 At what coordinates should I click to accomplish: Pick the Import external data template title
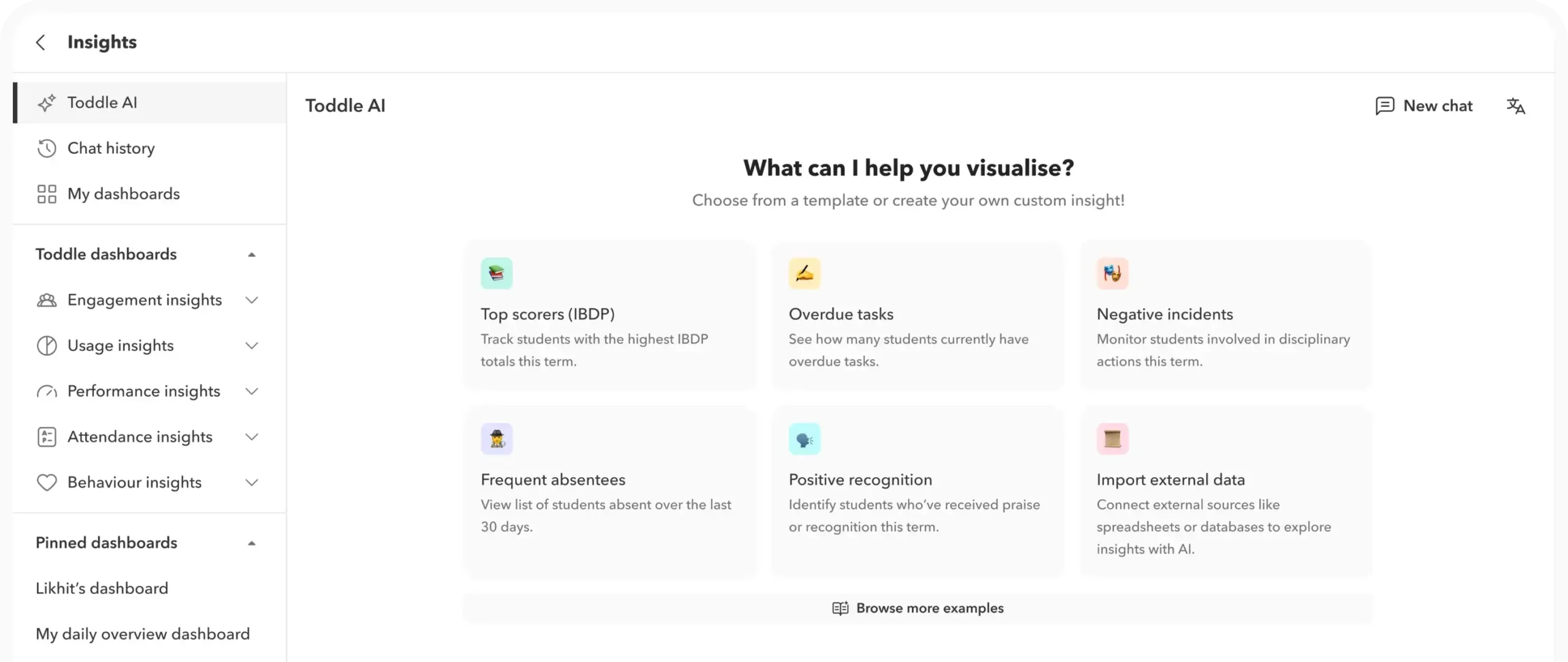[1170, 480]
